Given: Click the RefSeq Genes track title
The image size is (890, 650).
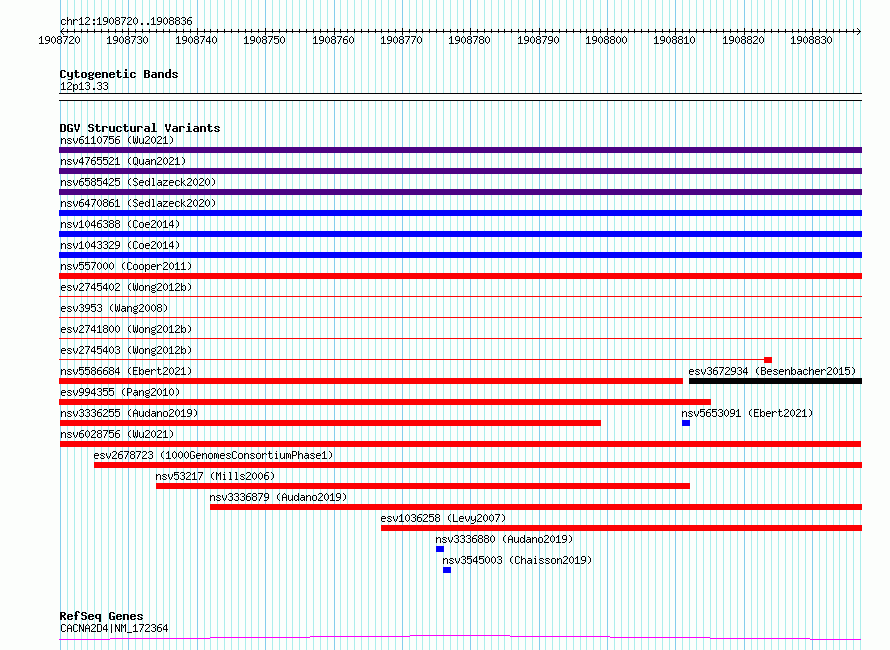Looking at the screenshot, I should 101,616.
